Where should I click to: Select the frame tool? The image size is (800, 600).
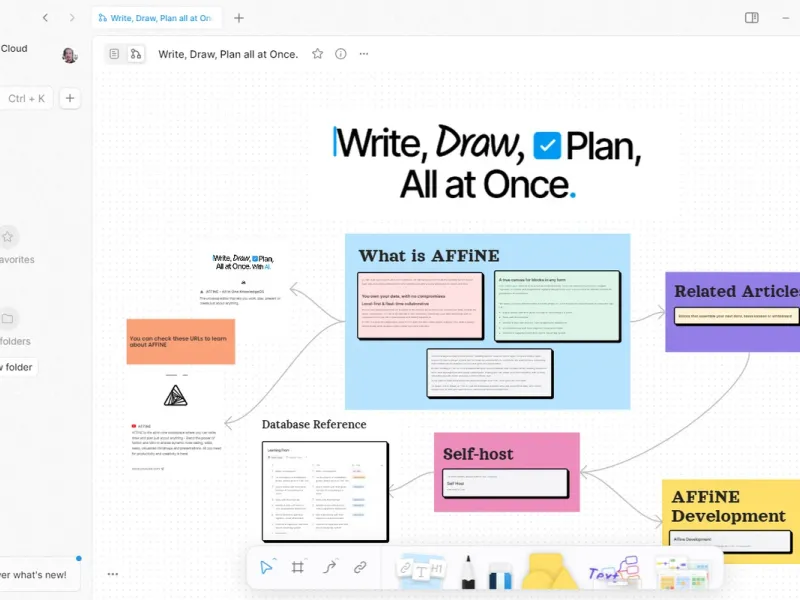click(298, 567)
